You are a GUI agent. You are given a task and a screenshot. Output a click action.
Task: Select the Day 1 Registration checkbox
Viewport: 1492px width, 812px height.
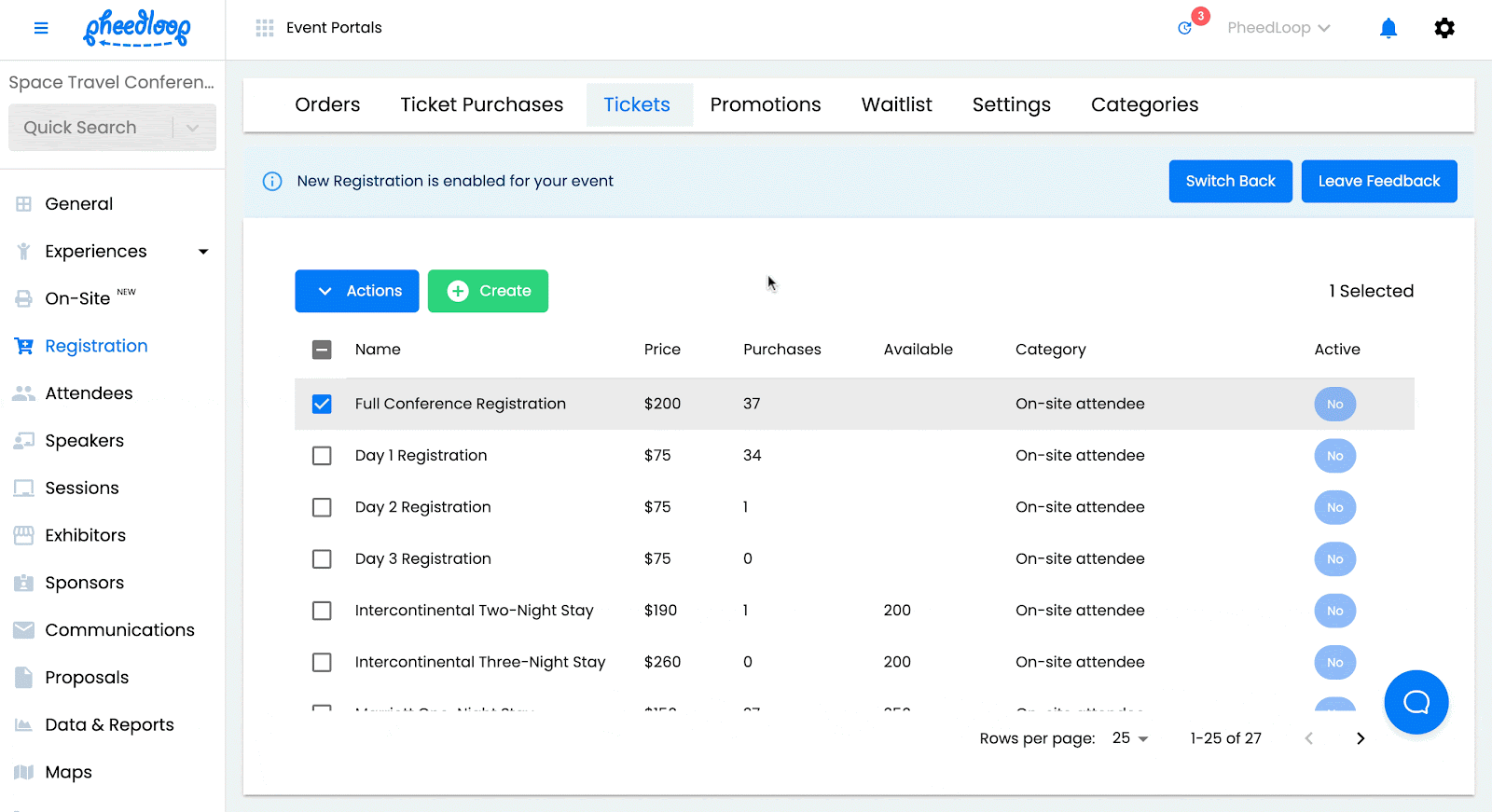coord(322,456)
